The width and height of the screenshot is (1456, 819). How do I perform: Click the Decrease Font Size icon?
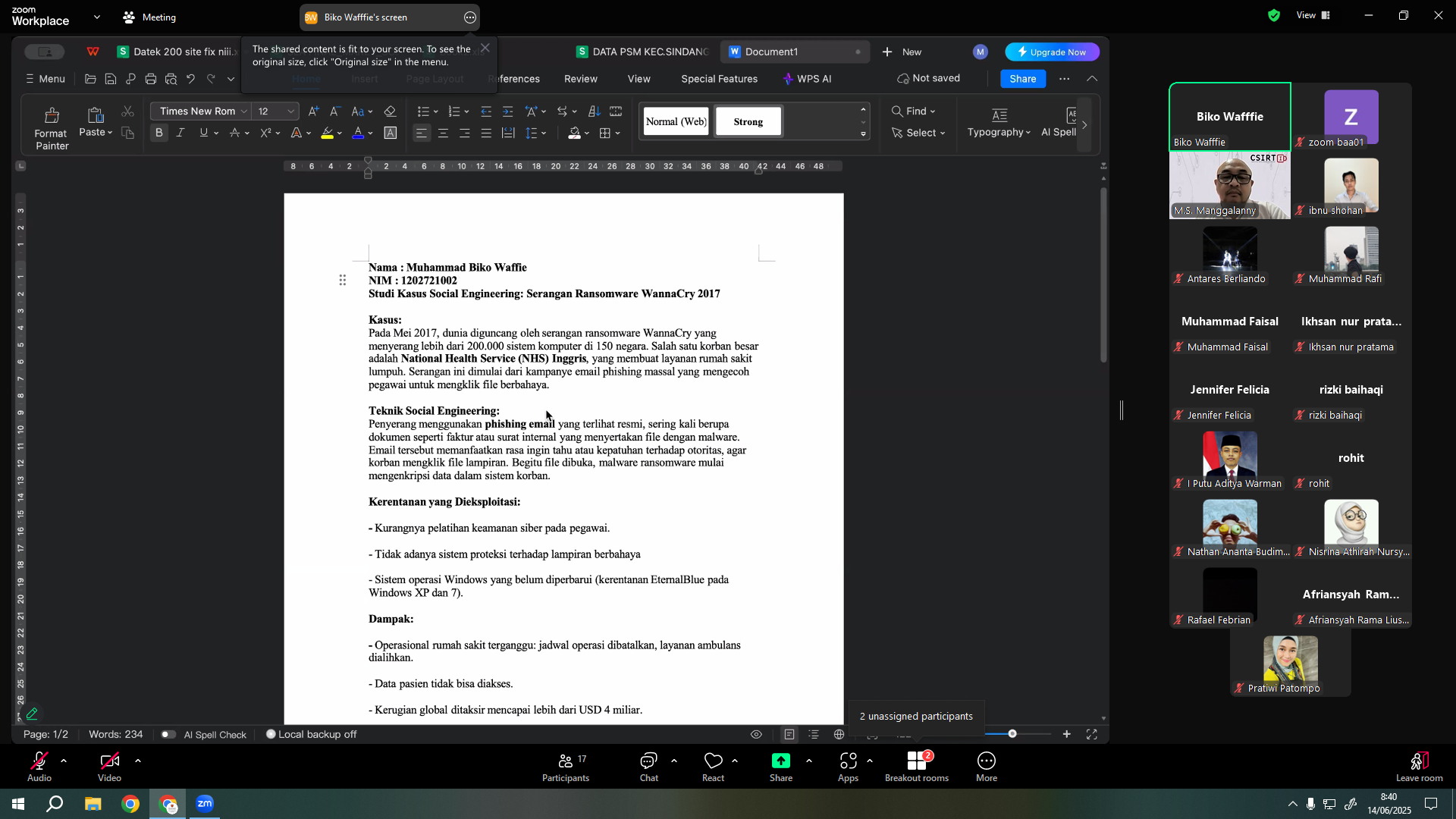point(335,111)
